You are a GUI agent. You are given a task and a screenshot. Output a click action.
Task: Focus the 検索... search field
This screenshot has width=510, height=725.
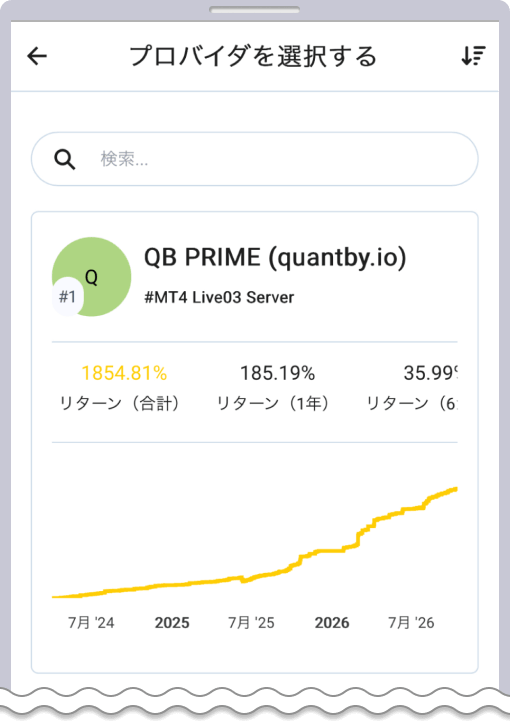pyautogui.click(x=255, y=159)
